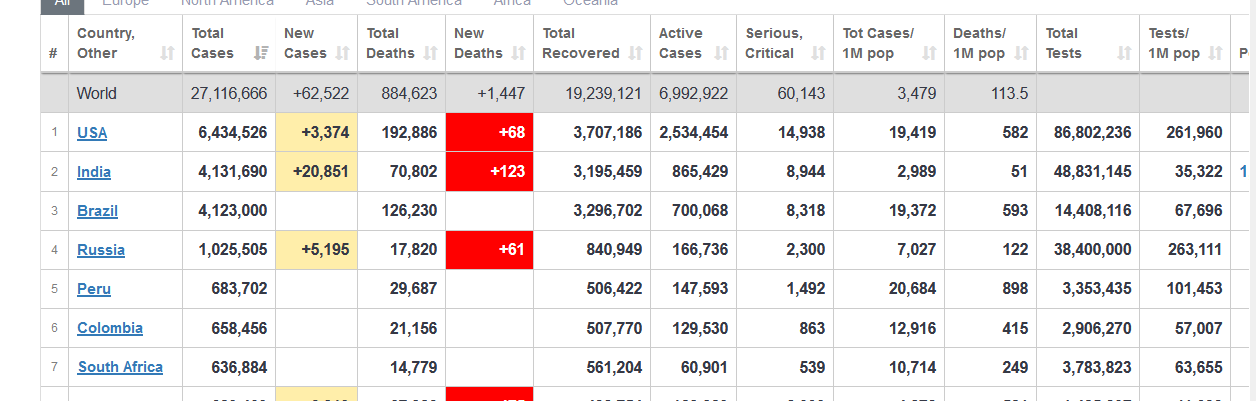
Task: Click Peru total deaths 29,687
Action: coord(413,288)
